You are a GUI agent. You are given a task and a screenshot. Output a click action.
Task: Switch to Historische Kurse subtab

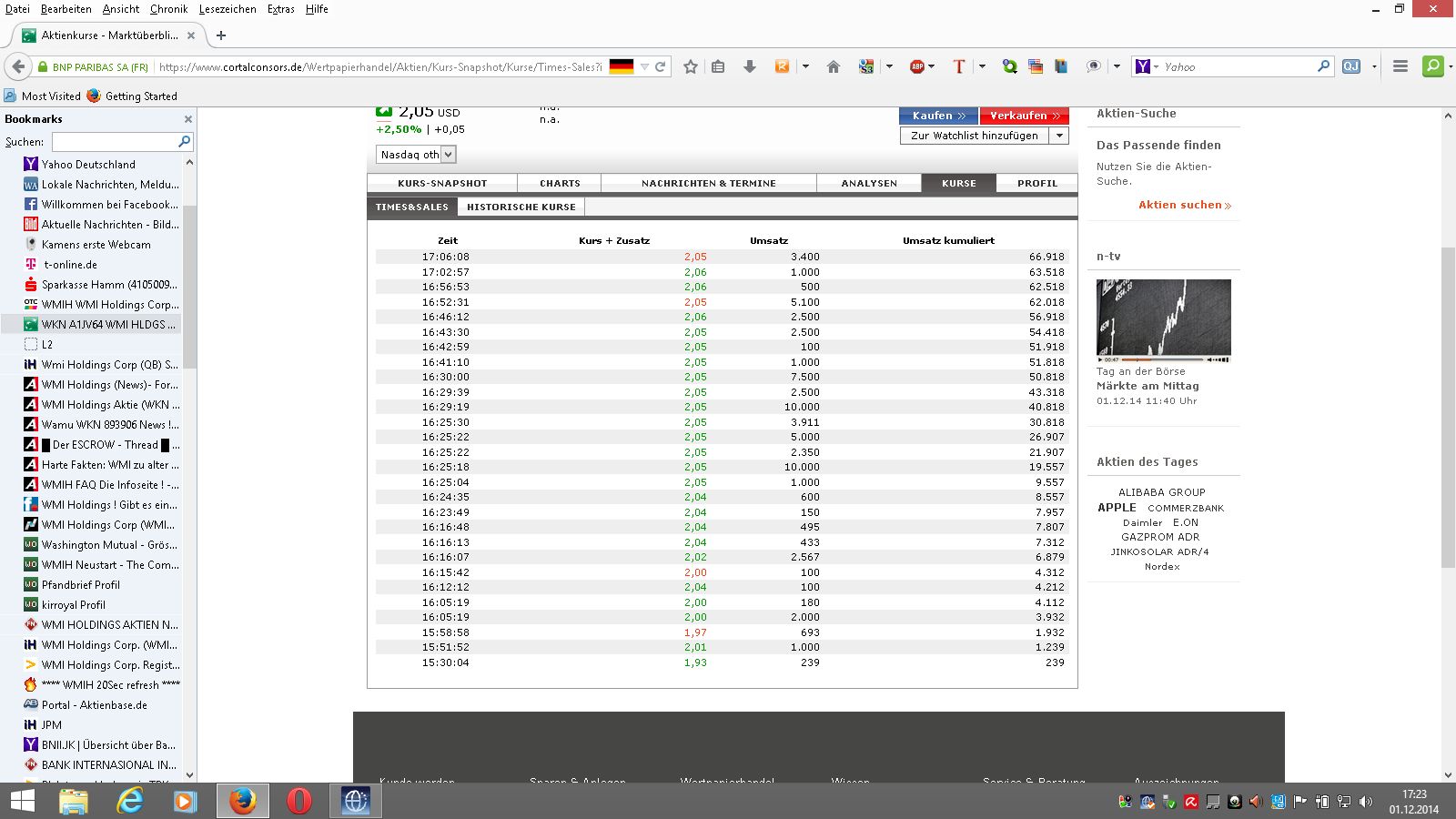pos(521,207)
